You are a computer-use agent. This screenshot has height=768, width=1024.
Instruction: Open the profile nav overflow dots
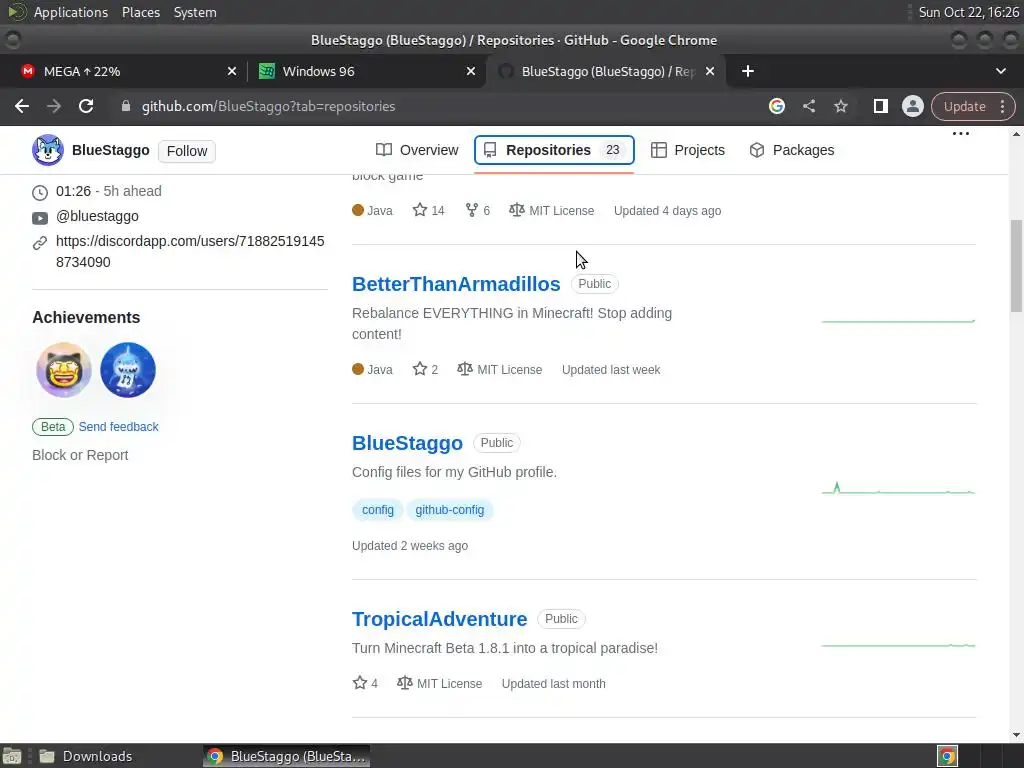(x=961, y=134)
